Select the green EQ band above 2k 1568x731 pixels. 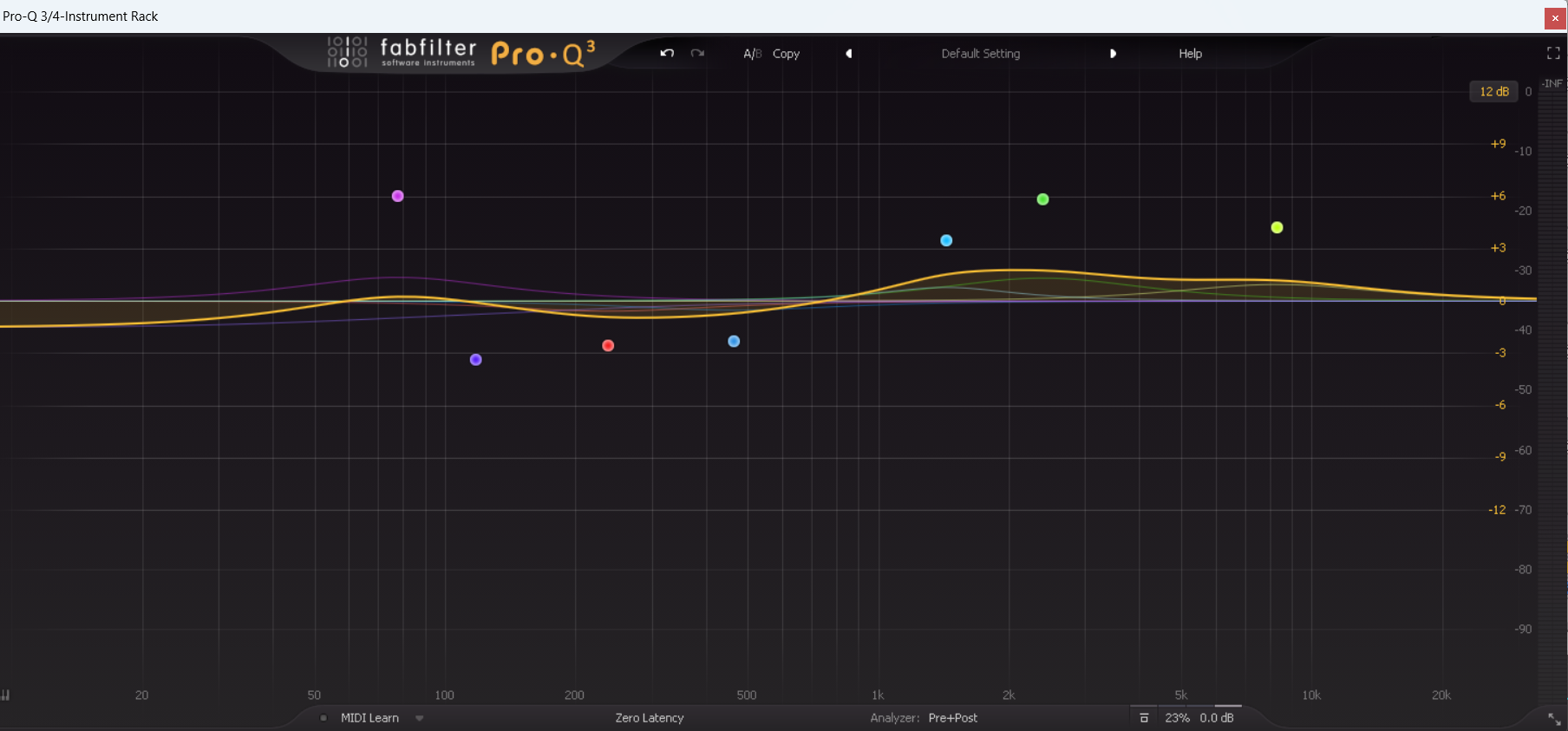(1042, 199)
